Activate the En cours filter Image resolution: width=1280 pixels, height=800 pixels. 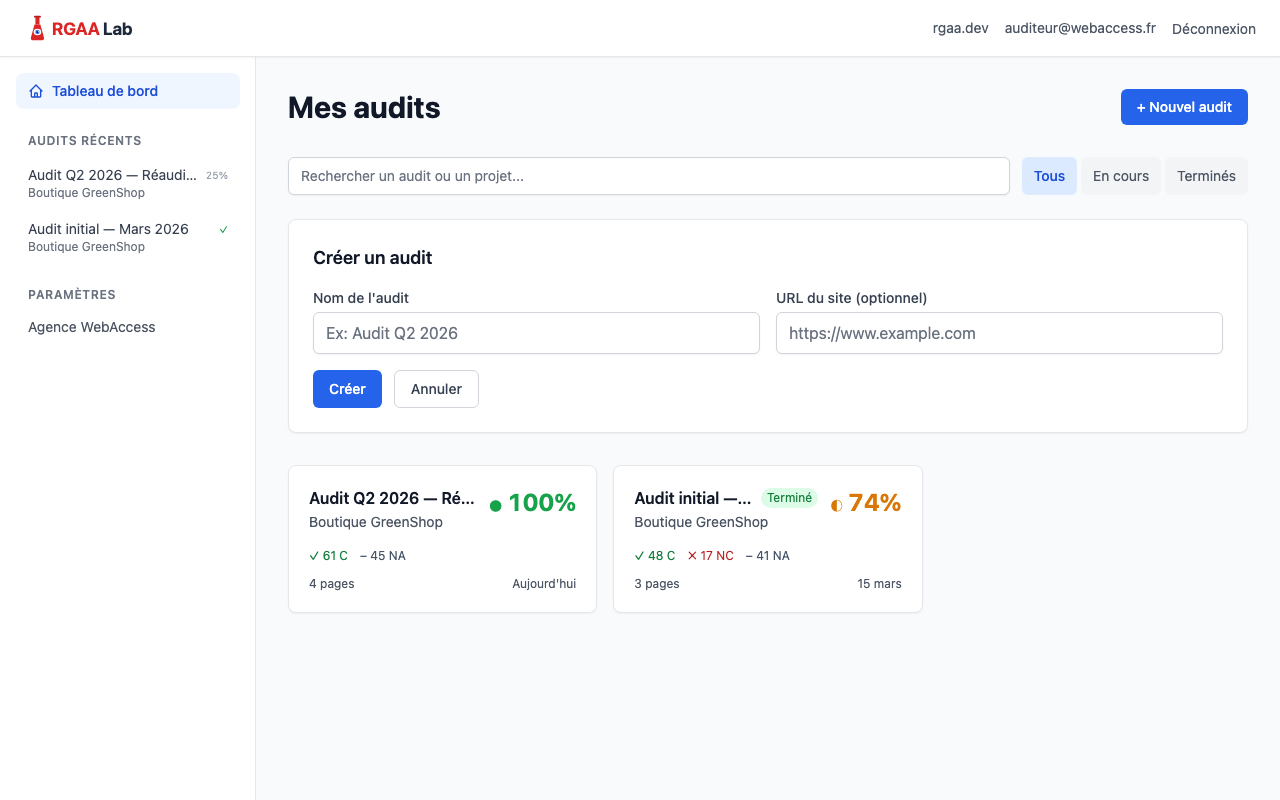tap(1120, 175)
